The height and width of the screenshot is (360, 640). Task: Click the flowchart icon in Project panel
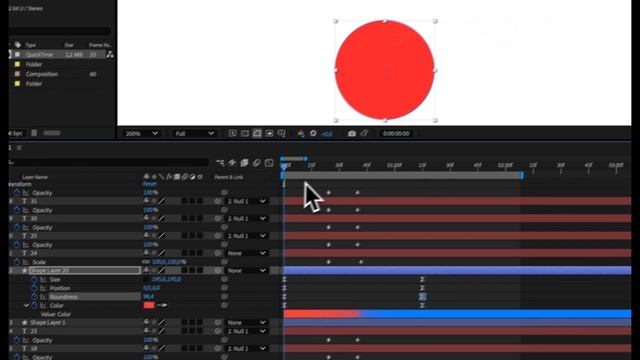[x=110, y=54]
